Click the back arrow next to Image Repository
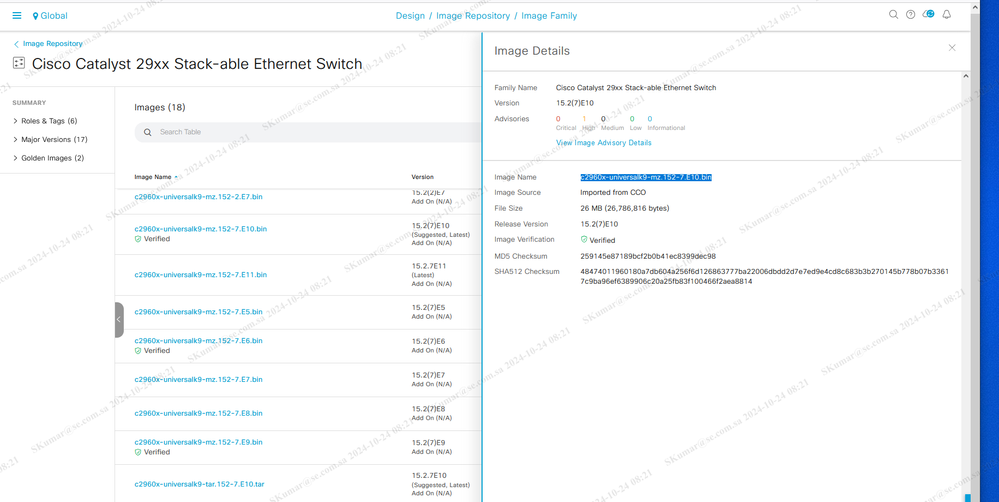The image size is (999, 502). [16, 44]
